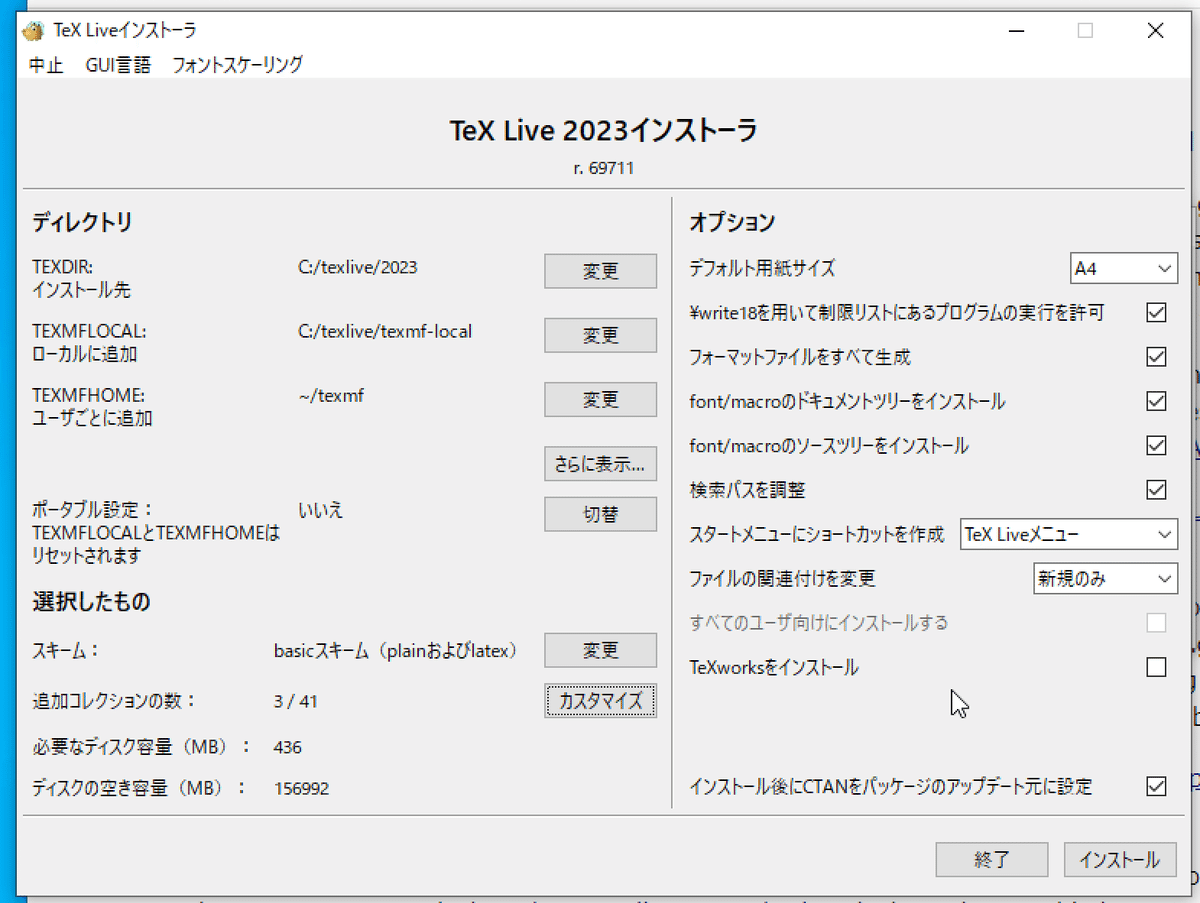Maximize the installer window

tap(1085, 31)
